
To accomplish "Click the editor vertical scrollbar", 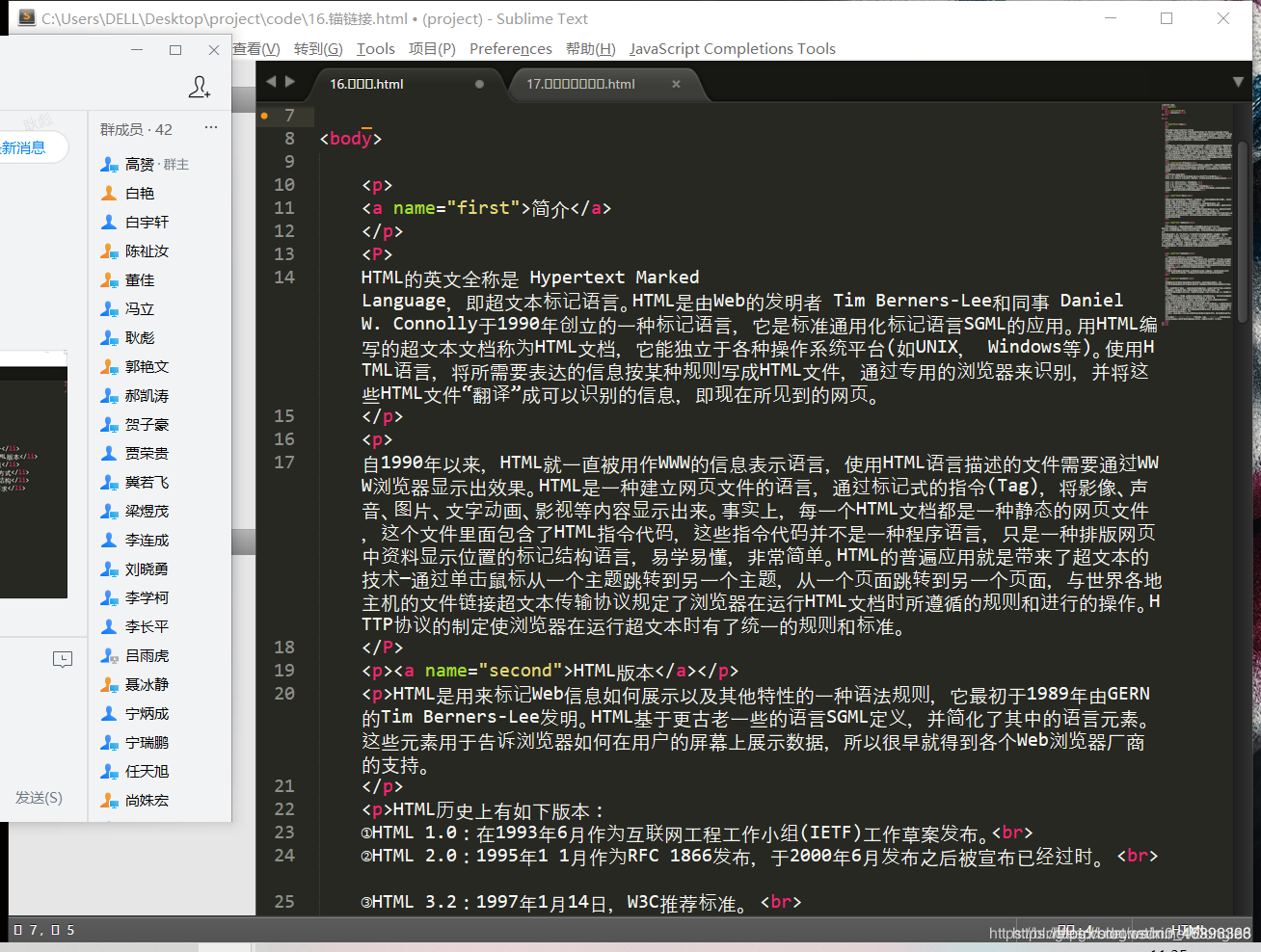I will click(x=1244, y=231).
